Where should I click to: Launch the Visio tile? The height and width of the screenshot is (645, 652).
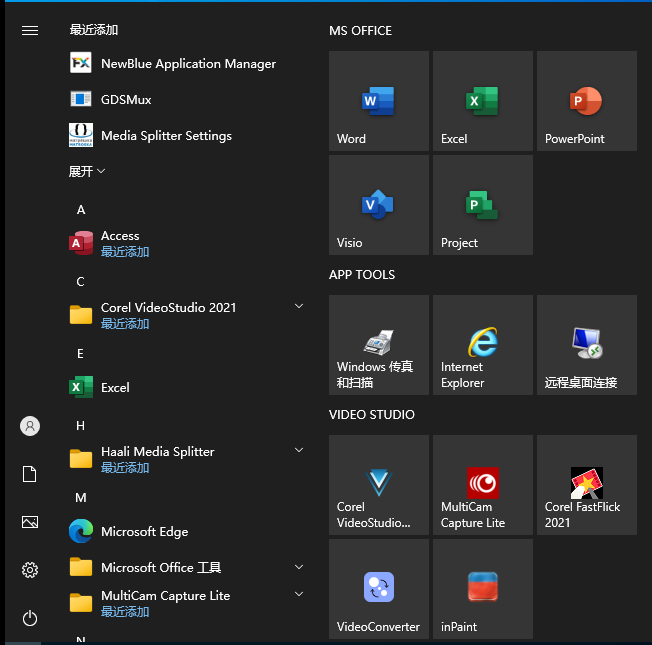[378, 205]
